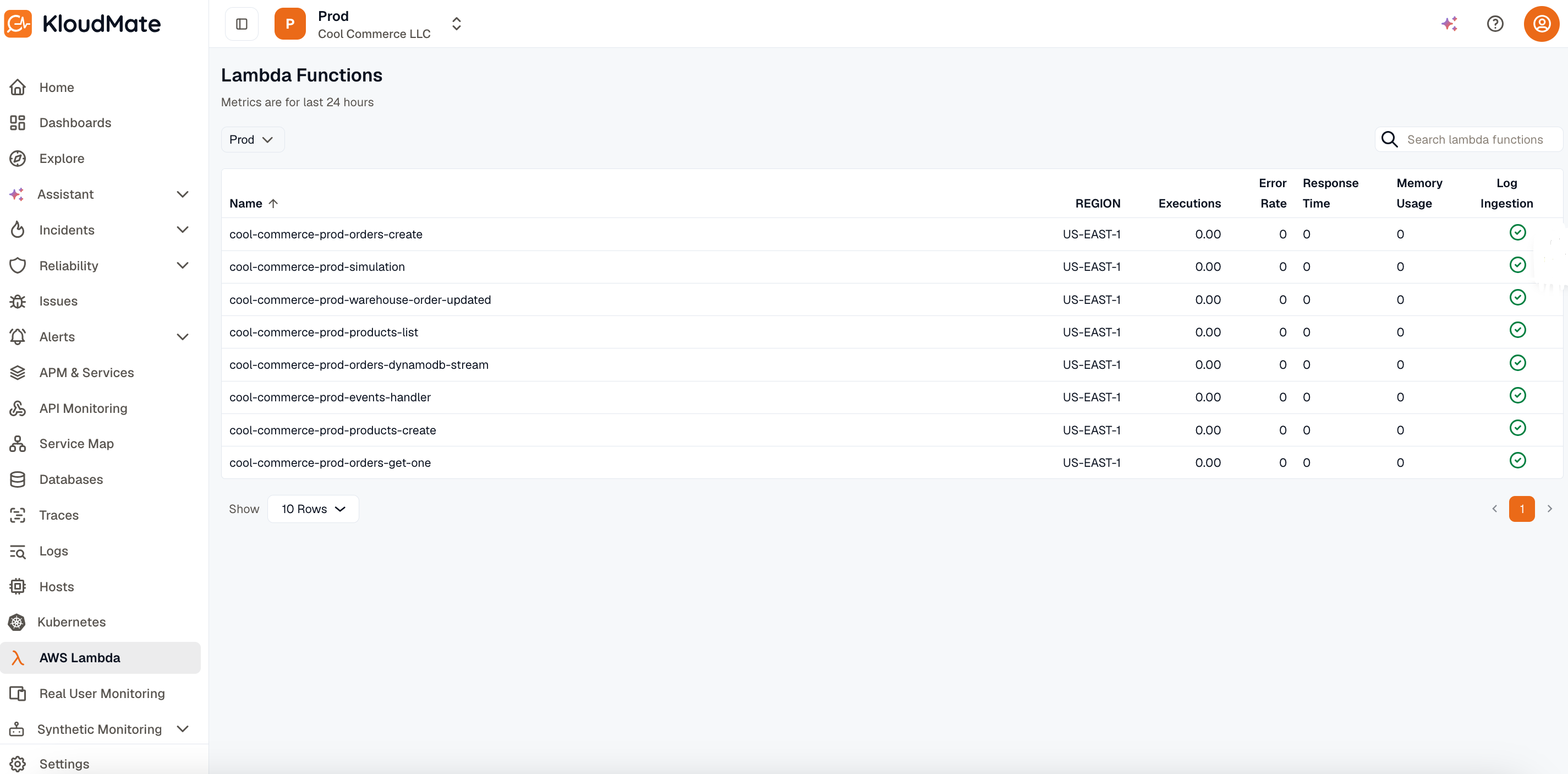Expand the Assistant menu chevron
This screenshot has width=1568, height=774.
tap(183, 194)
